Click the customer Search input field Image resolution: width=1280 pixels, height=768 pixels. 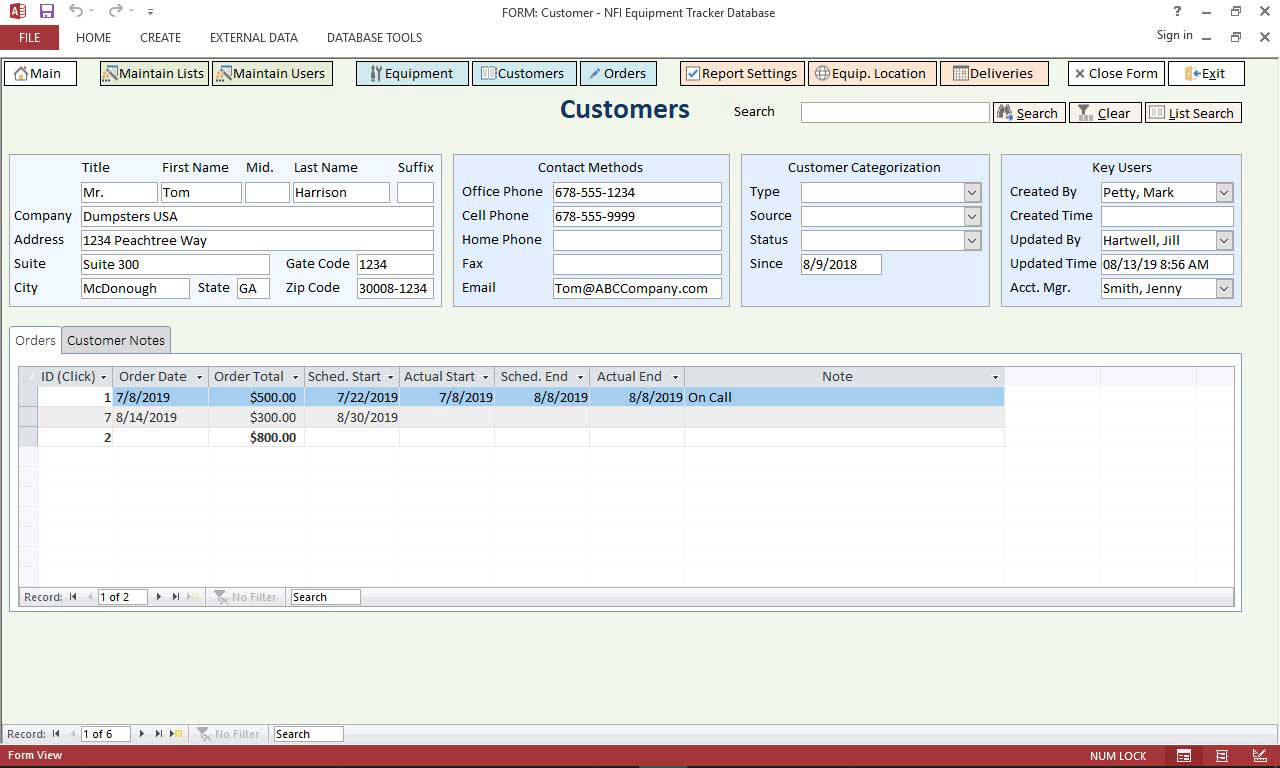click(895, 113)
